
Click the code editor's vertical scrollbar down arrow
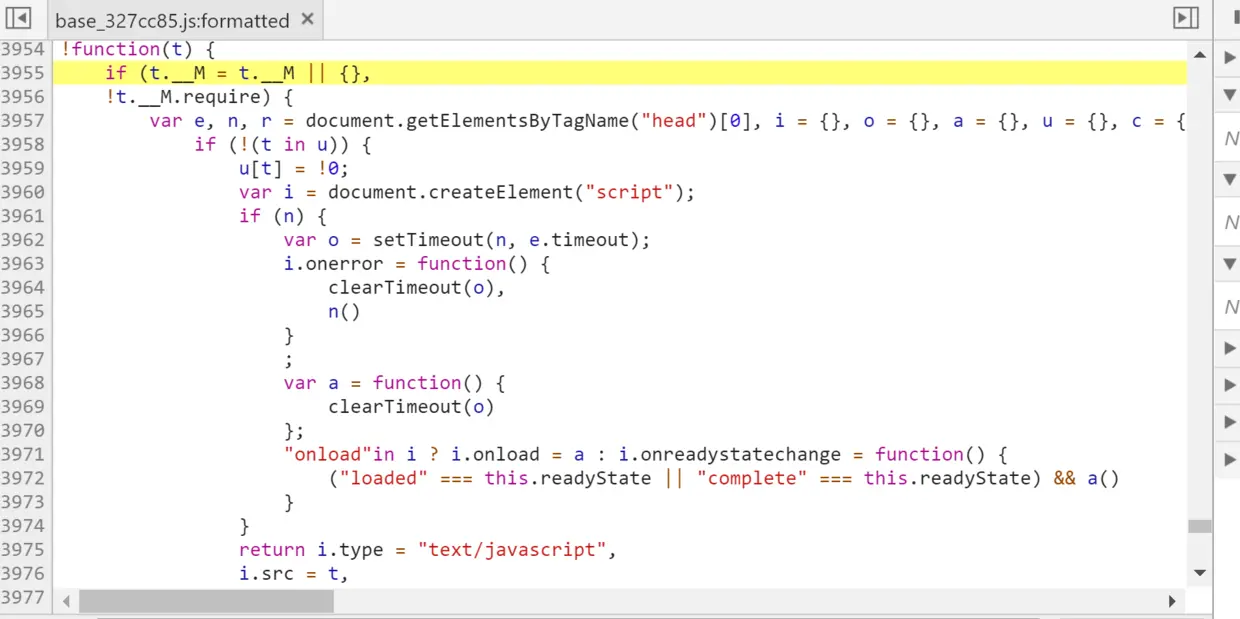[1200, 572]
